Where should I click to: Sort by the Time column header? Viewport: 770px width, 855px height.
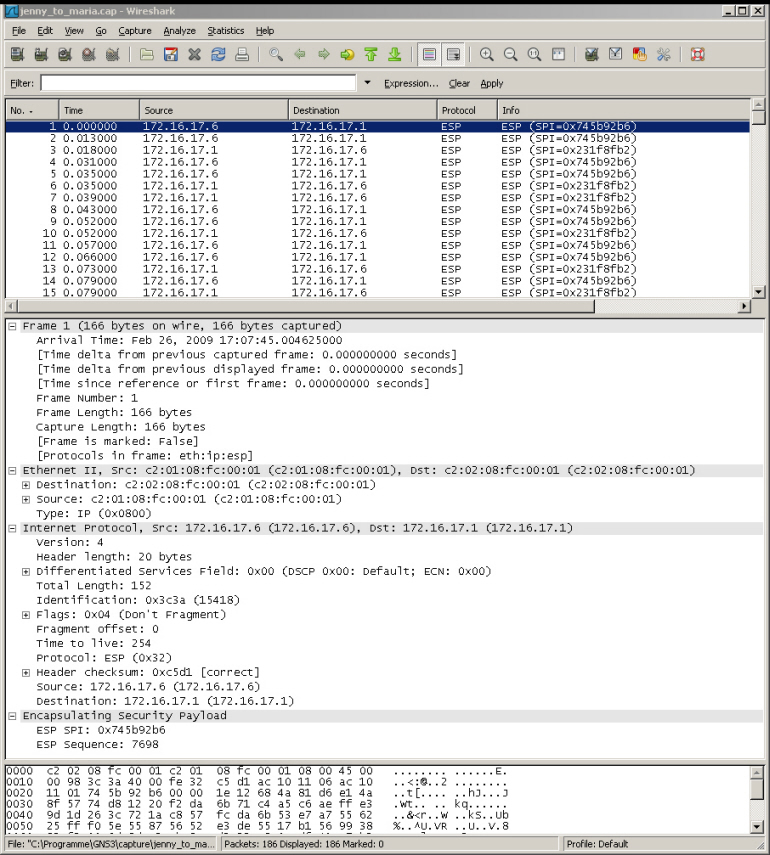click(99, 110)
